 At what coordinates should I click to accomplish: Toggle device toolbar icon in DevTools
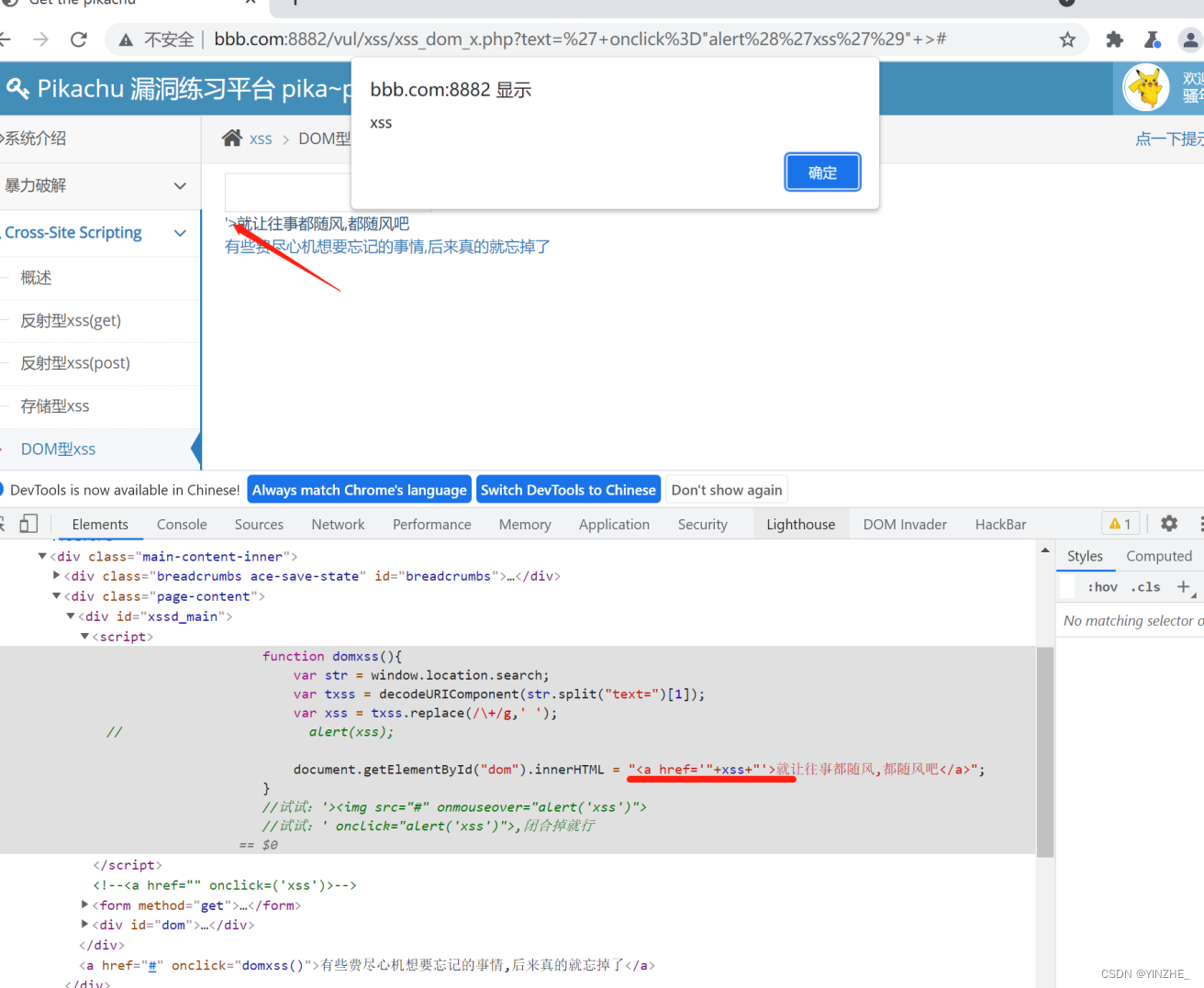[x=28, y=524]
